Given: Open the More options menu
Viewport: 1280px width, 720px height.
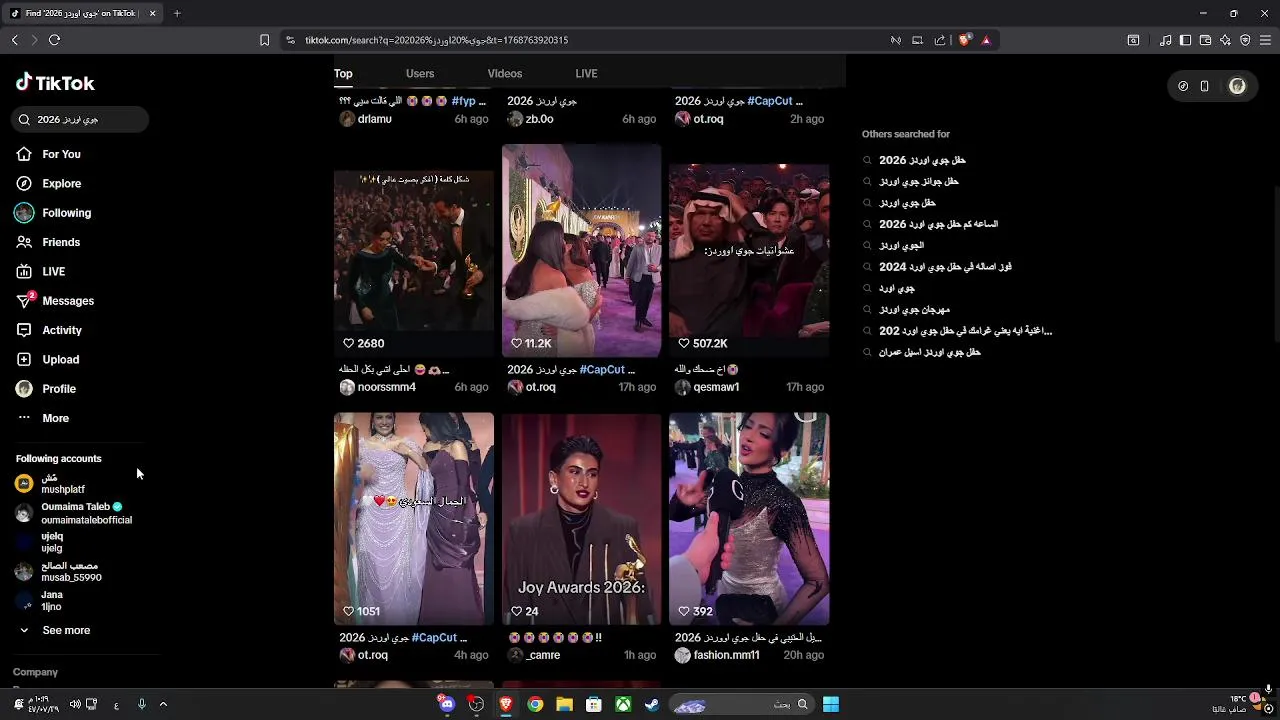Looking at the screenshot, I should 55,418.
